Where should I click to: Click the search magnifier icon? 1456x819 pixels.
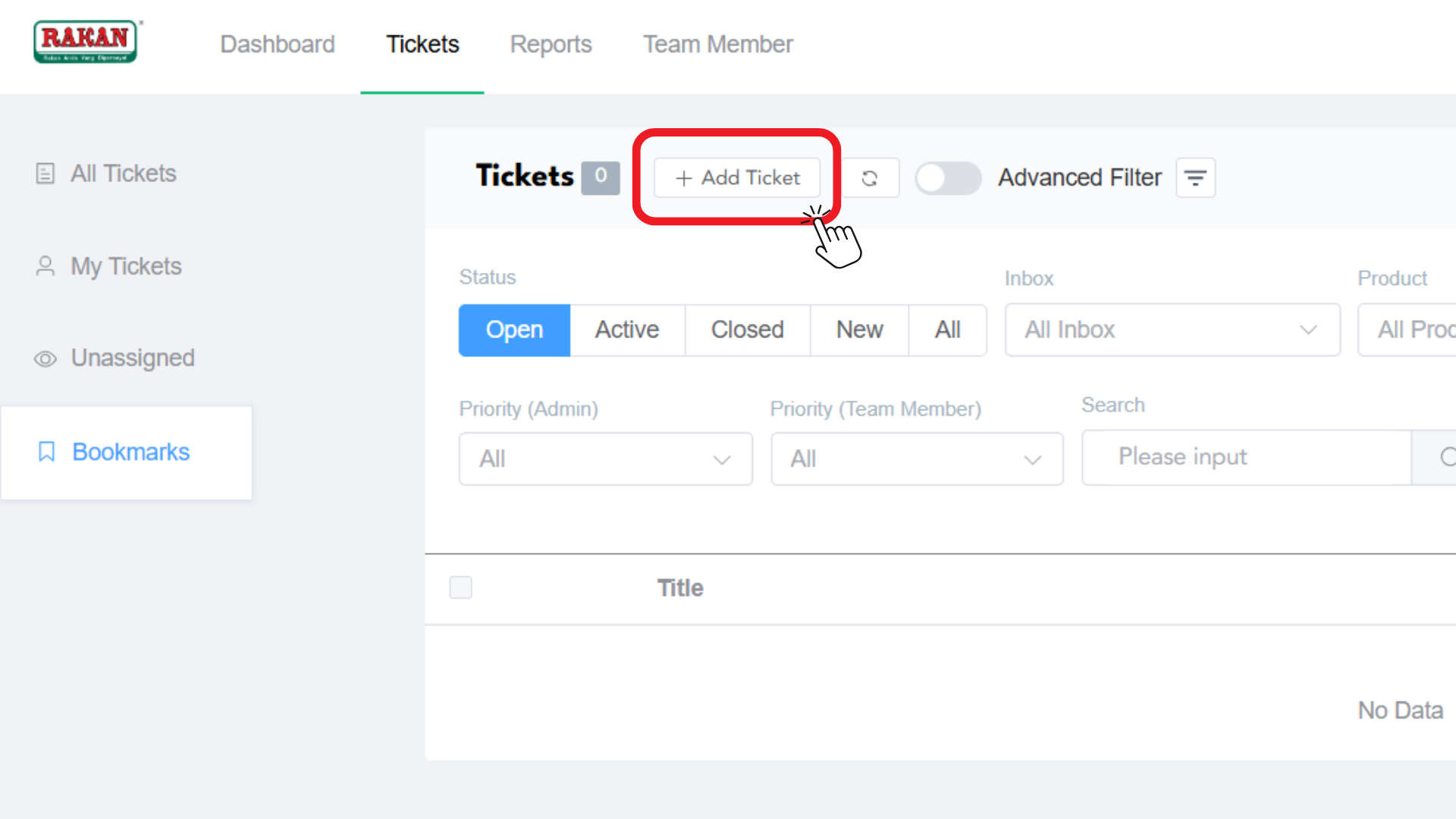click(x=1445, y=457)
